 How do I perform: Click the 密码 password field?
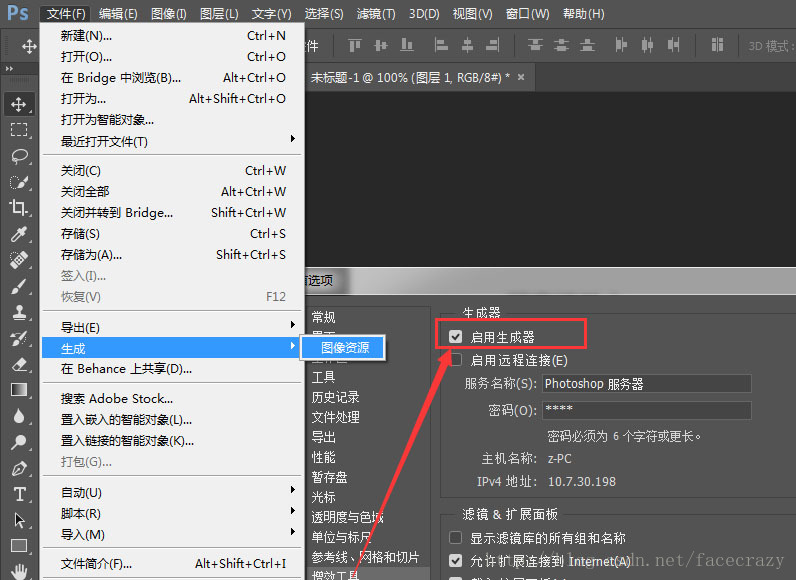point(647,410)
